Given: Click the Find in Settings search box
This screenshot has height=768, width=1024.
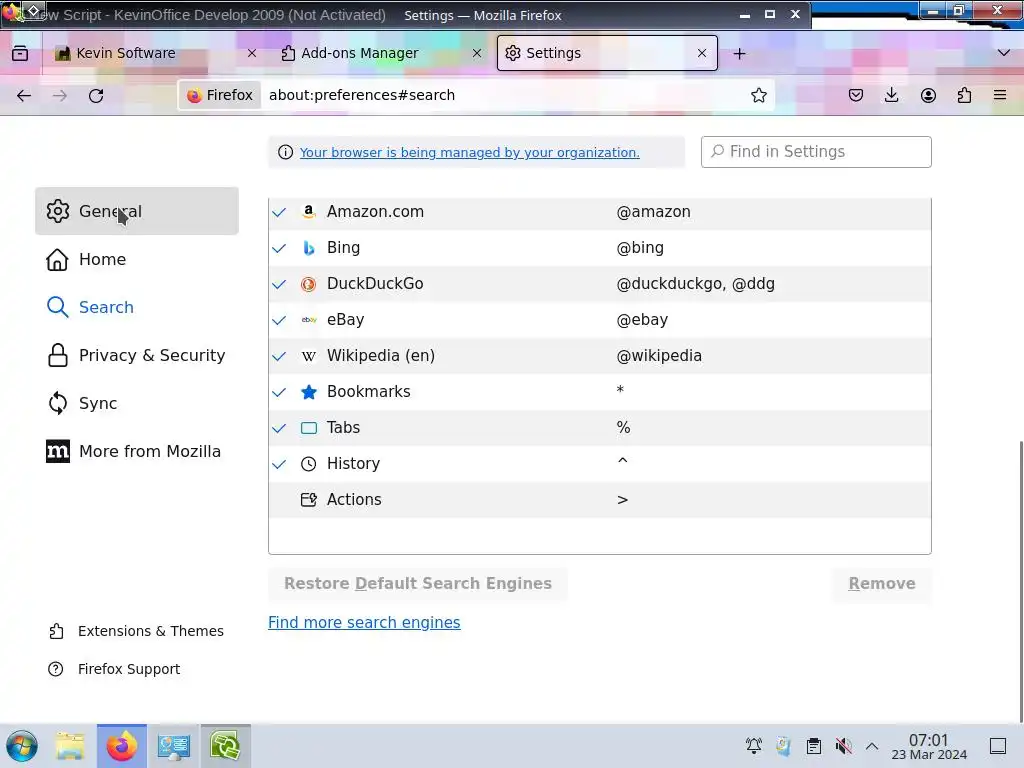Looking at the screenshot, I should point(816,152).
